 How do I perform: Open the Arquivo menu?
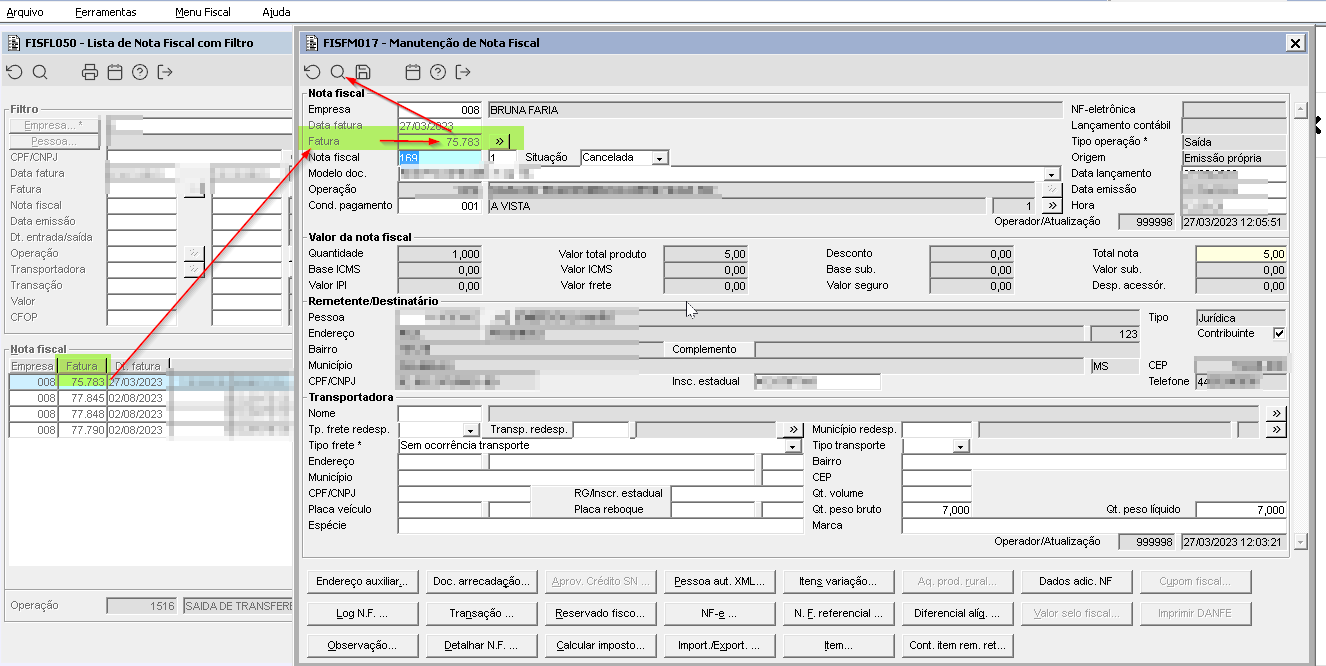24,12
